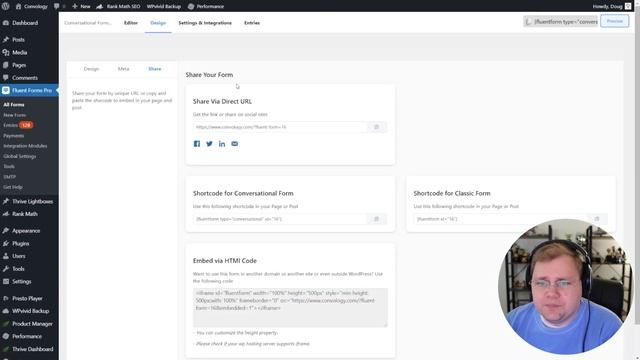Click the Howdy, Doug account menu
Image resolution: width=640 pixels, height=360 pixels.
612,6
